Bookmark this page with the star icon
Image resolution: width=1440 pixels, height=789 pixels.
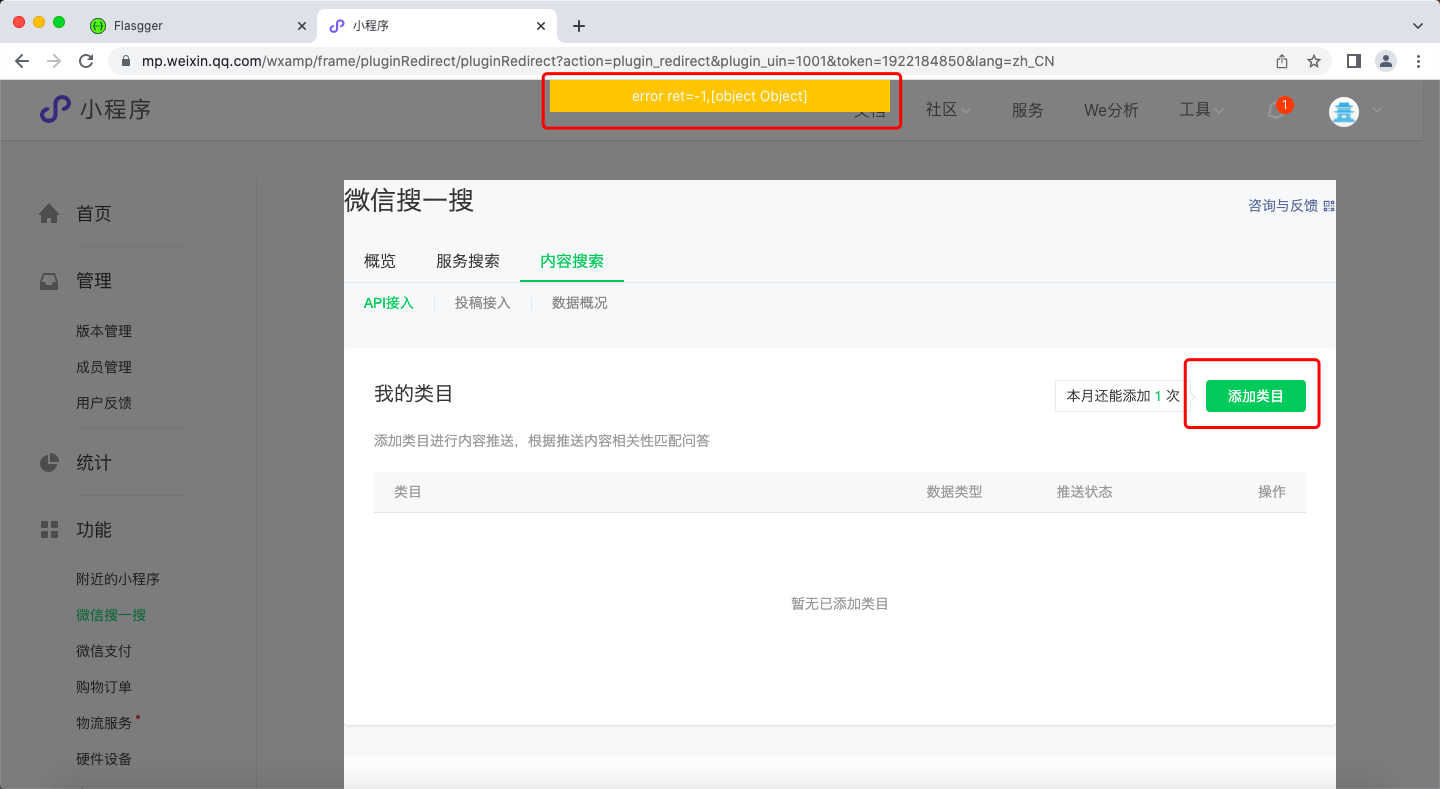tap(1314, 61)
